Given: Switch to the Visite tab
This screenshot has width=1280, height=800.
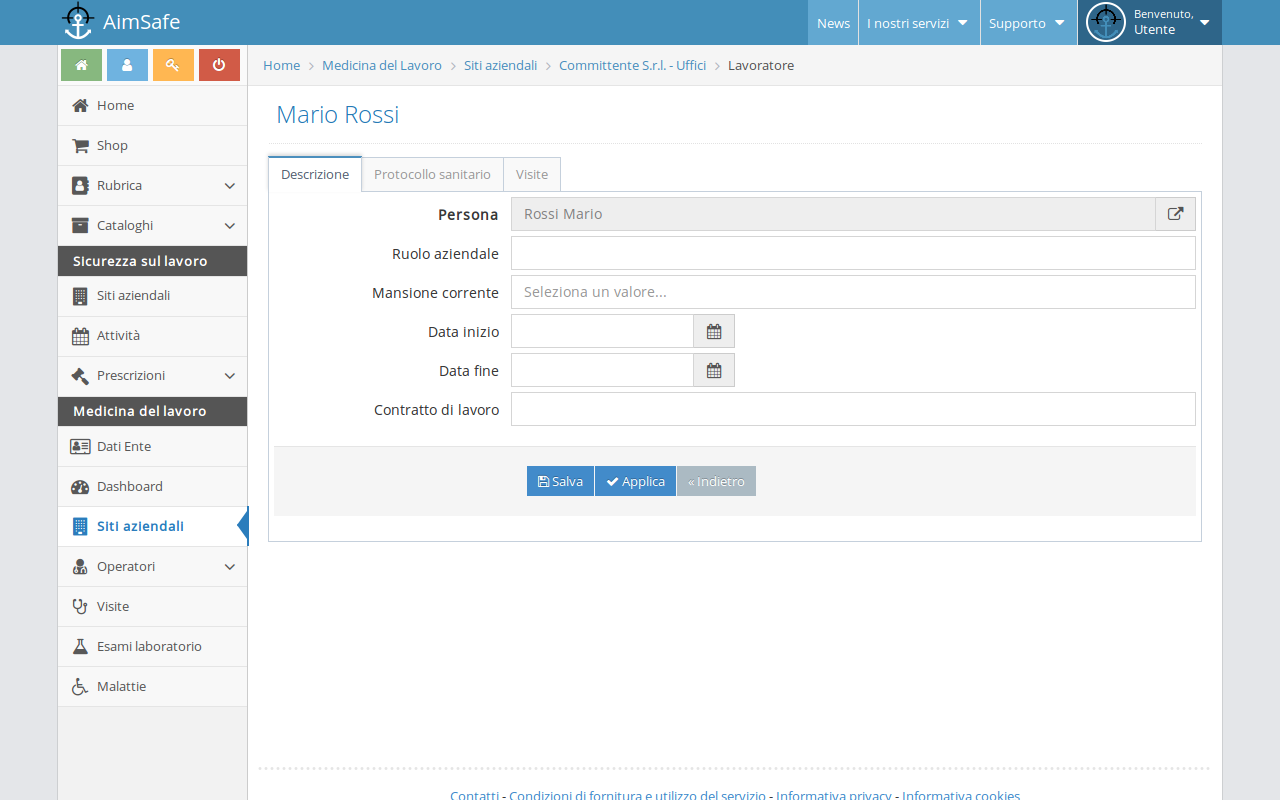Looking at the screenshot, I should pyautogui.click(x=532, y=174).
